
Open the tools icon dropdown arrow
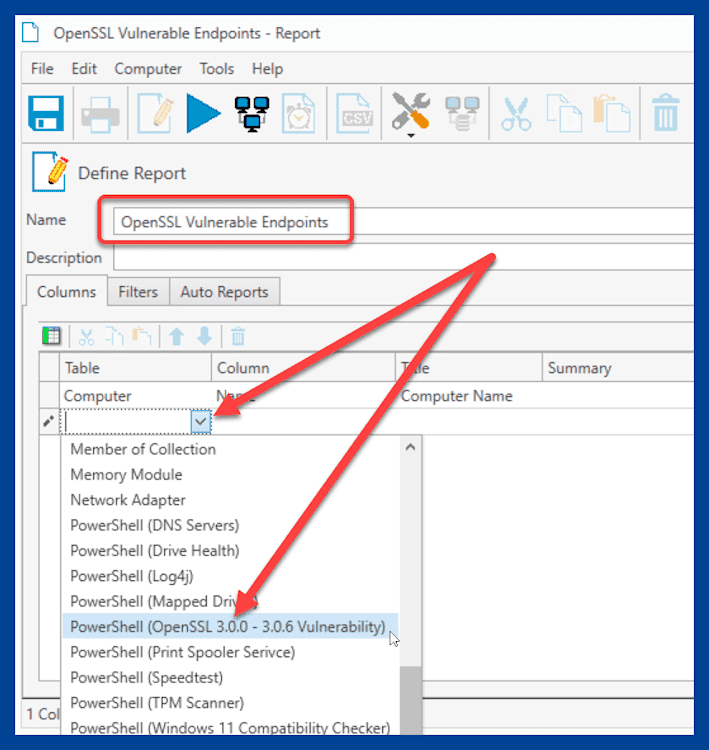coord(411,136)
